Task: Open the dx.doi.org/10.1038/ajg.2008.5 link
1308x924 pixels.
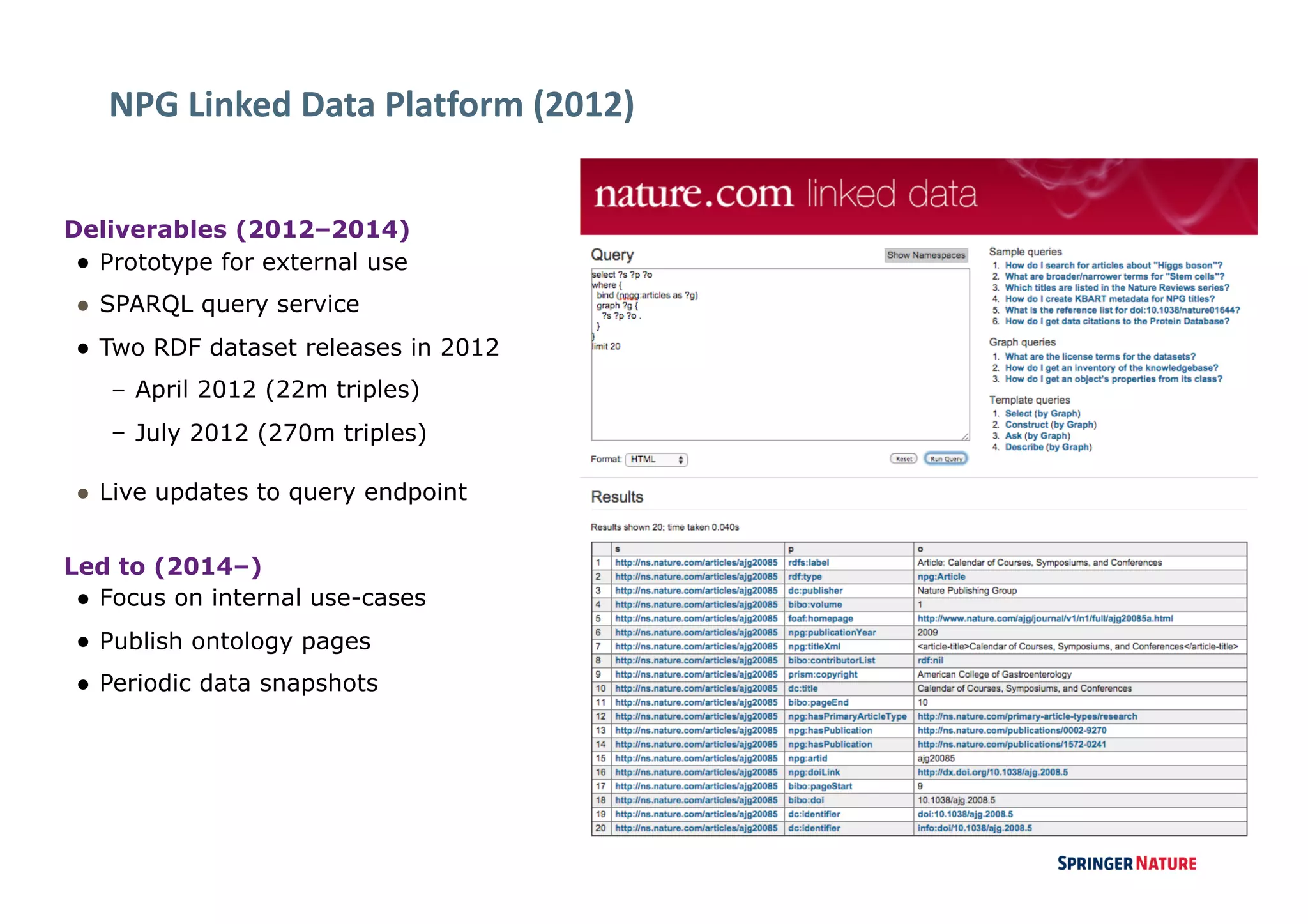Action: click(992, 773)
